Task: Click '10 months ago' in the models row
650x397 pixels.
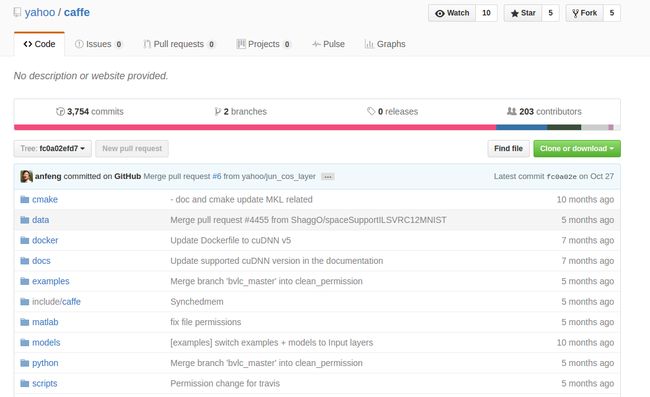Action: pyautogui.click(x=585, y=343)
